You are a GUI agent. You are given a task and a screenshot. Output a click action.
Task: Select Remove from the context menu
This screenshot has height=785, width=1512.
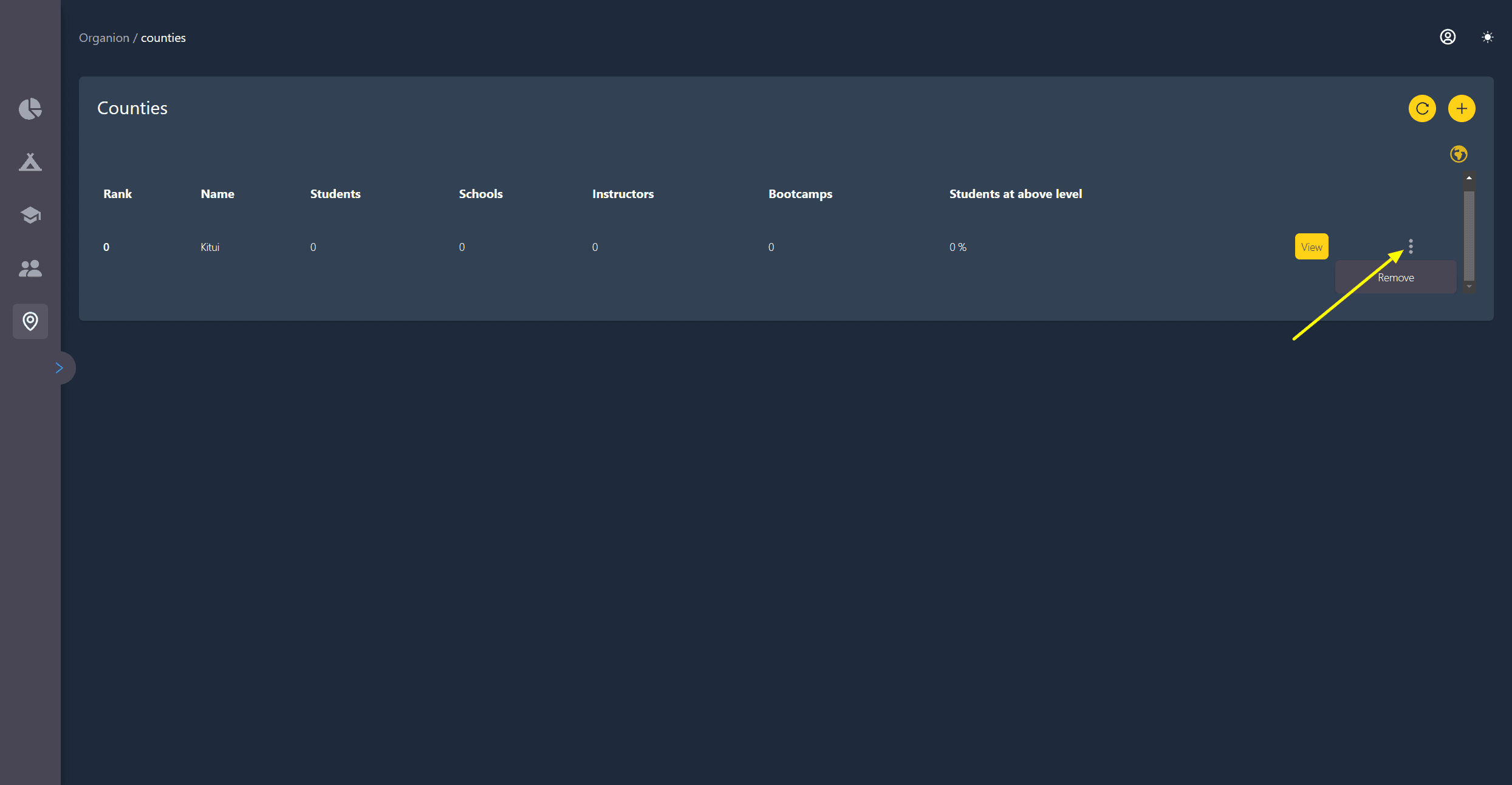(1395, 276)
